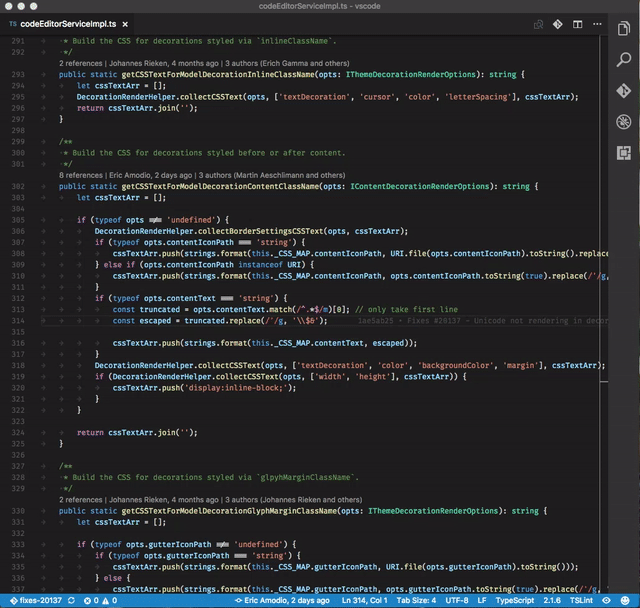Screen dimensions: 640x608
Task: Open the Debug view
Action: click(623, 121)
